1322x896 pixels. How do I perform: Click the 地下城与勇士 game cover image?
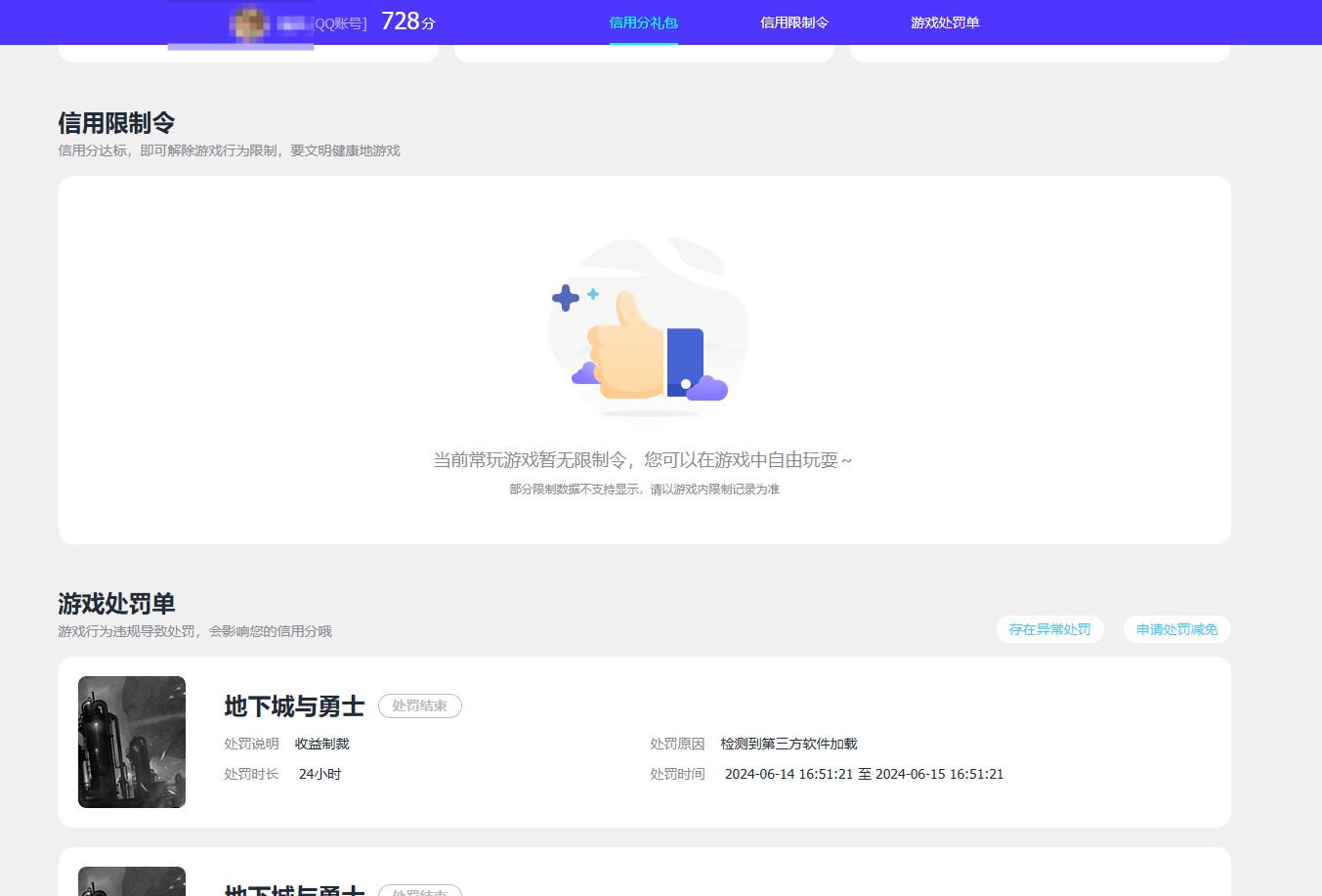point(131,741)
